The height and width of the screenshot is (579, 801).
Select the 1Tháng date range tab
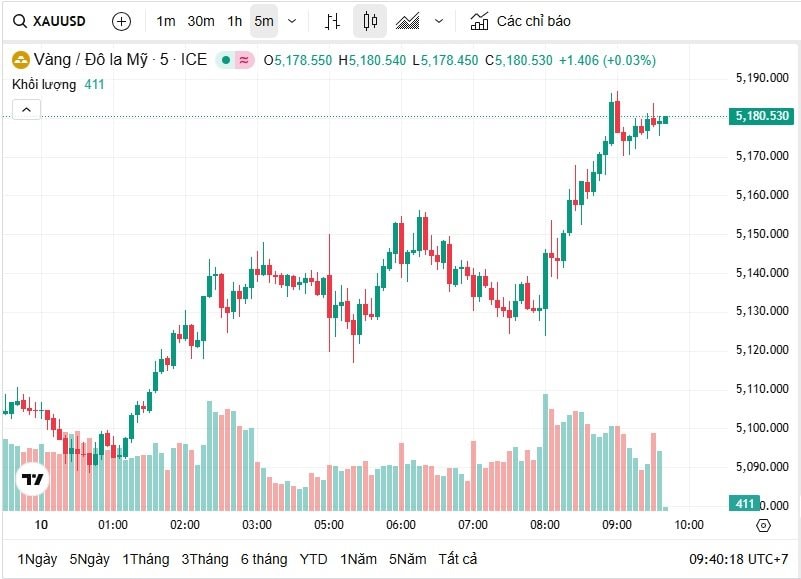[x=145, y=559]
